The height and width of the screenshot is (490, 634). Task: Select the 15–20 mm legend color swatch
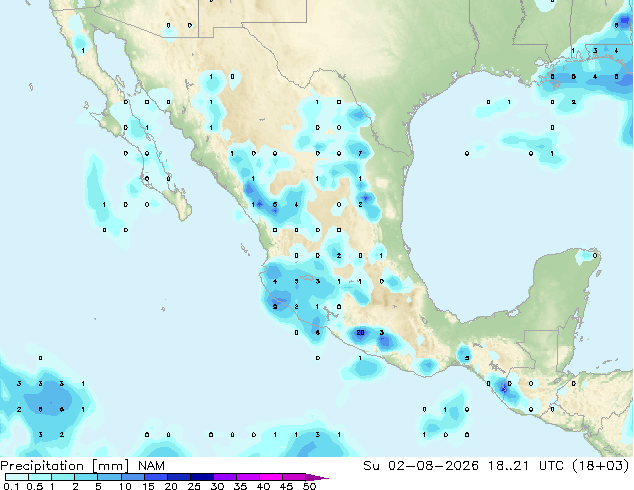[x=156, y=477]
